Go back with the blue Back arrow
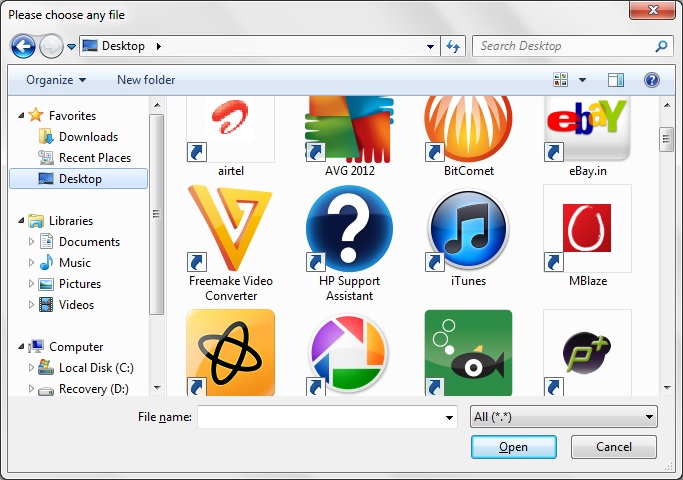 pos(23,46)
